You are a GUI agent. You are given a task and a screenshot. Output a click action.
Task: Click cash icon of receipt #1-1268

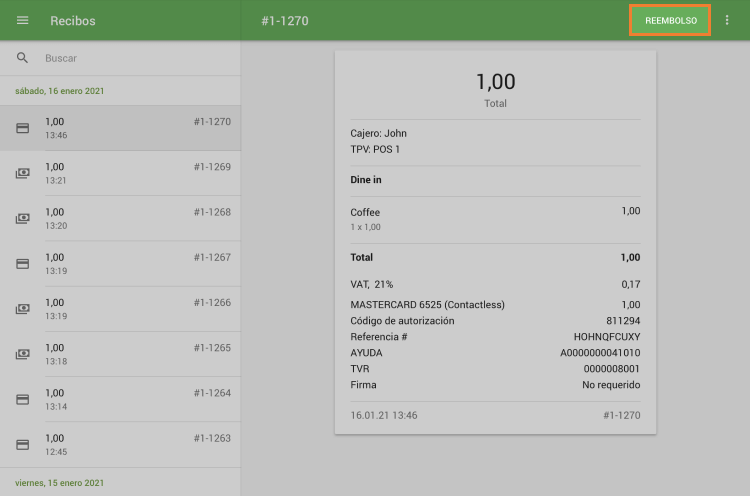[x=23, y=218]
